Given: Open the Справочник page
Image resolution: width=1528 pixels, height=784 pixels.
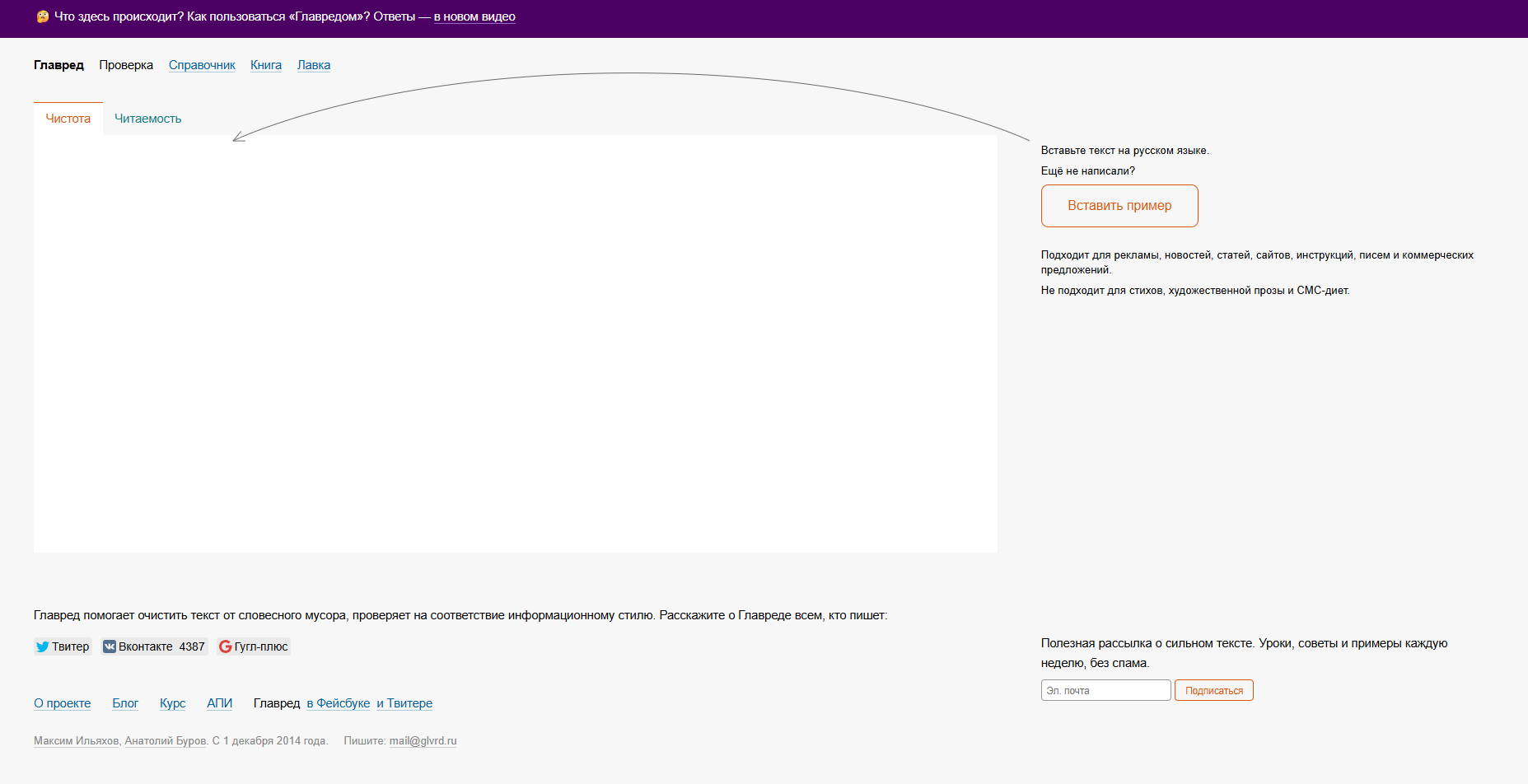Looking at the screenshot, I should coord(202,65).
